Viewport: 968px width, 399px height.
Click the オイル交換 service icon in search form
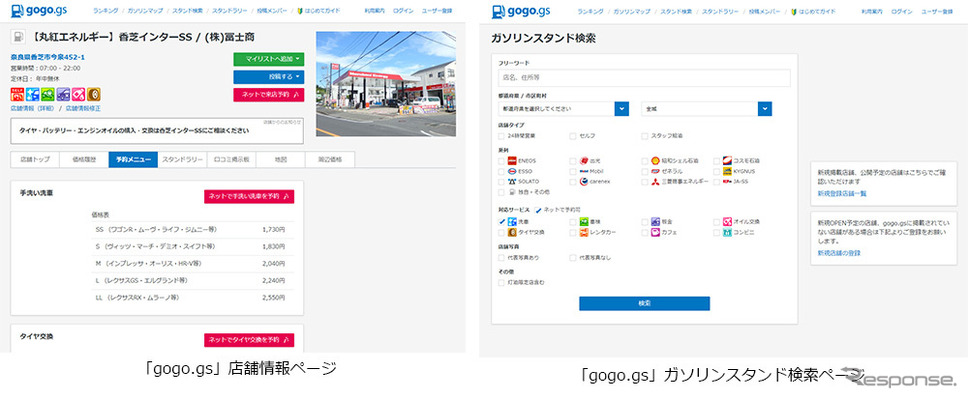click(x=728, y=221)
